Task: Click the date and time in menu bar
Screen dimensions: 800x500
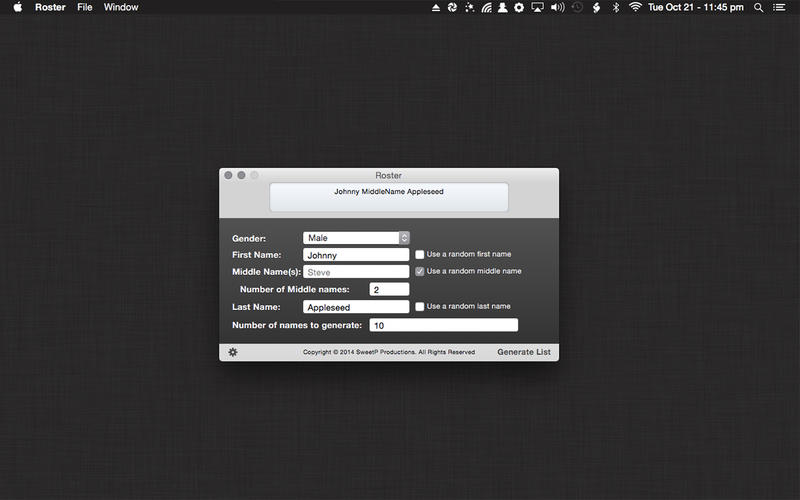Action: [696, 7]
